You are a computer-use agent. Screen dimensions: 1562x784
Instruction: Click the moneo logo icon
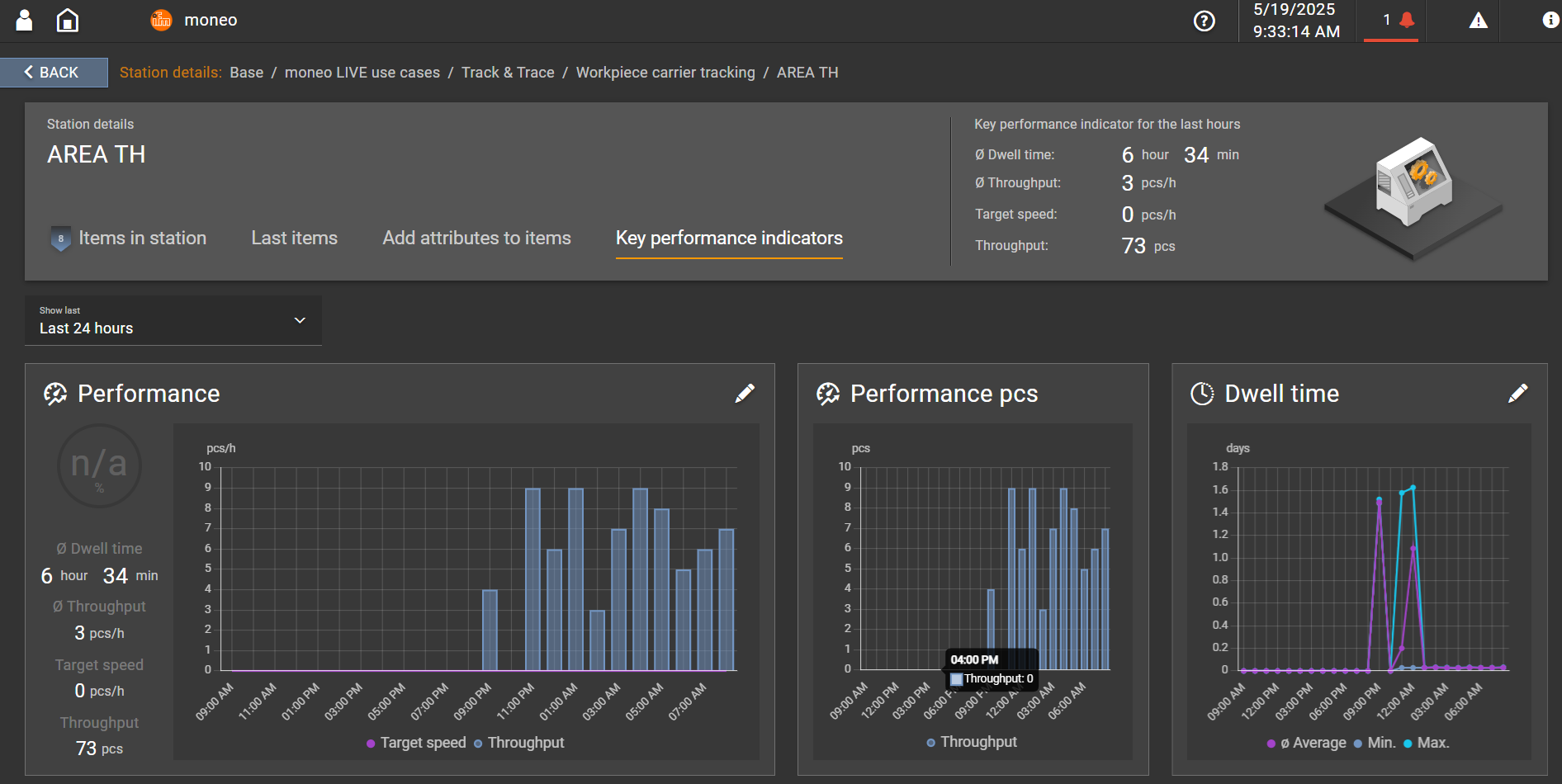(161, 20)
